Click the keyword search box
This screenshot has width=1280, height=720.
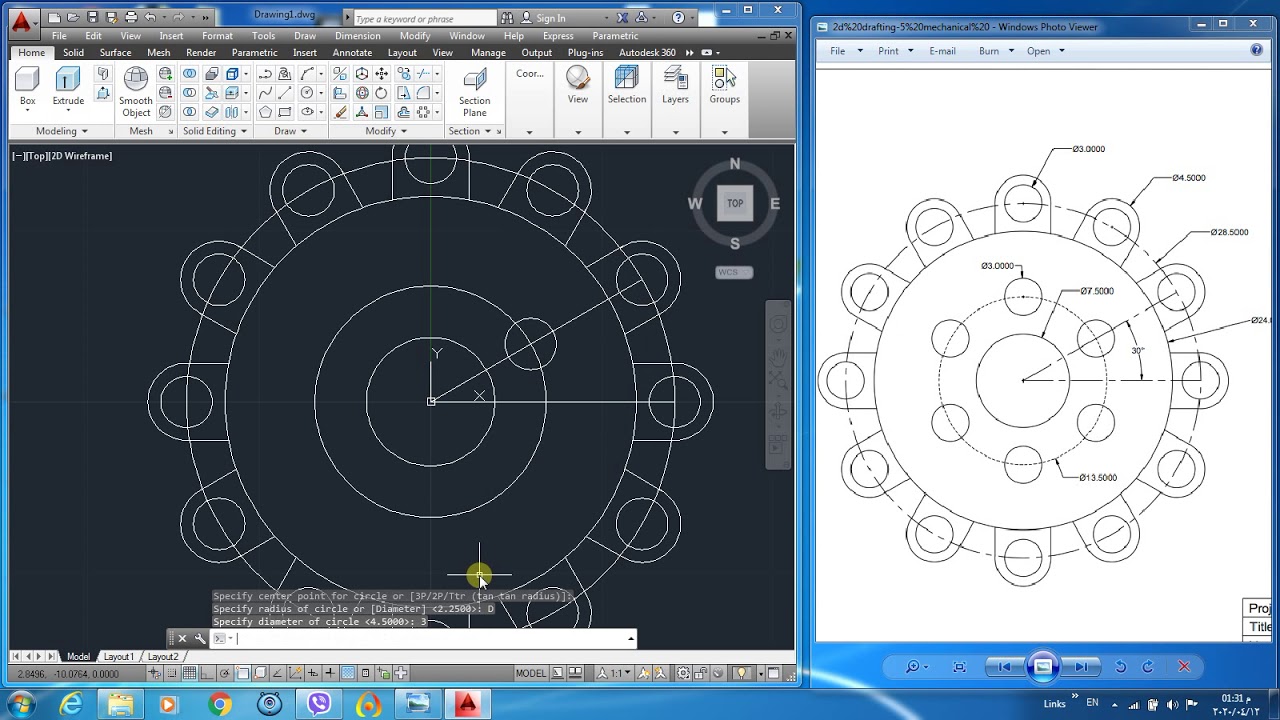[424, 18]
